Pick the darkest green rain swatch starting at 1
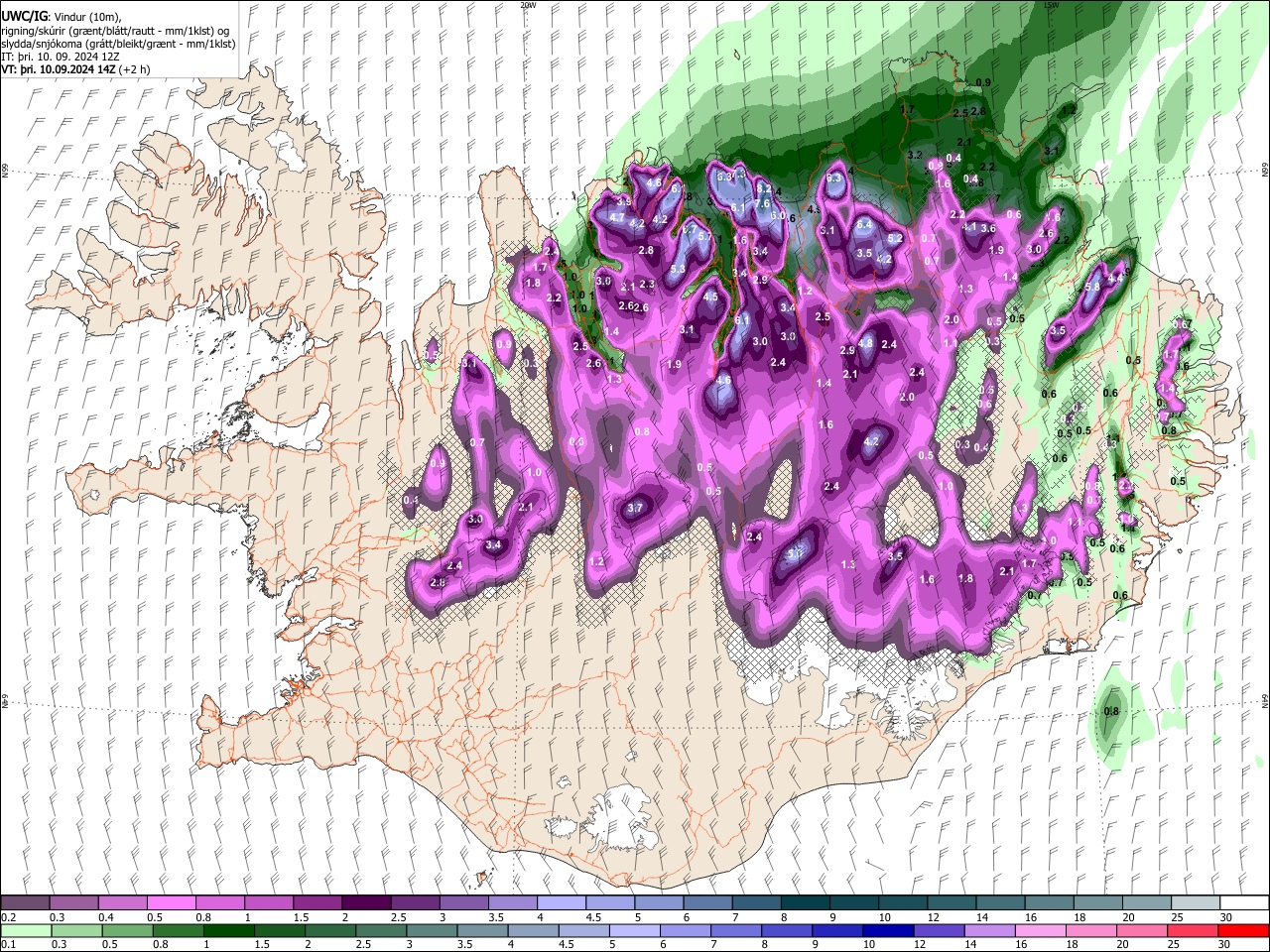1270x952 pixels. 228,930
